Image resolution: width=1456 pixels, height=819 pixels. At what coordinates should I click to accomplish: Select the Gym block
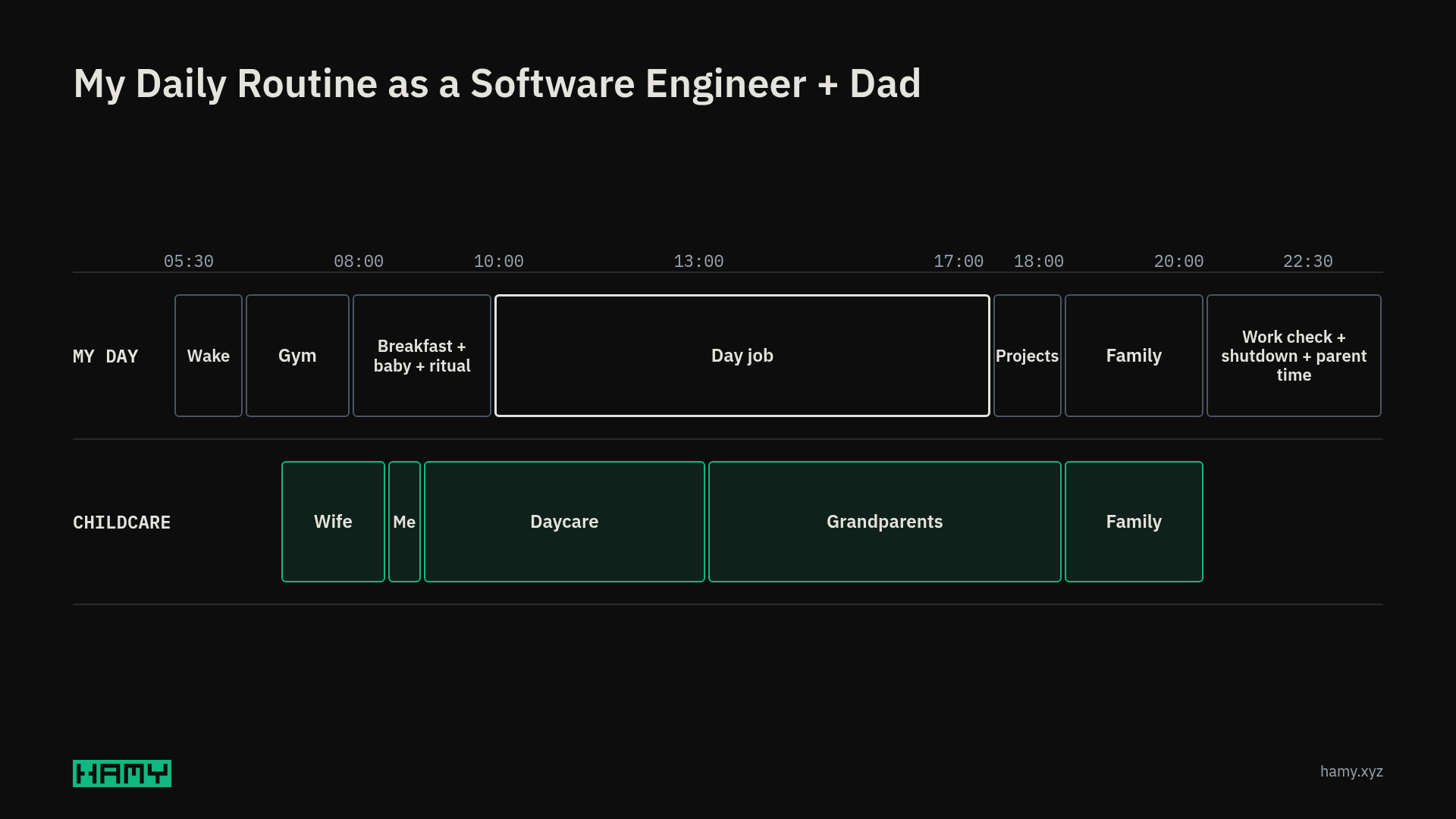tap(297, 356)
